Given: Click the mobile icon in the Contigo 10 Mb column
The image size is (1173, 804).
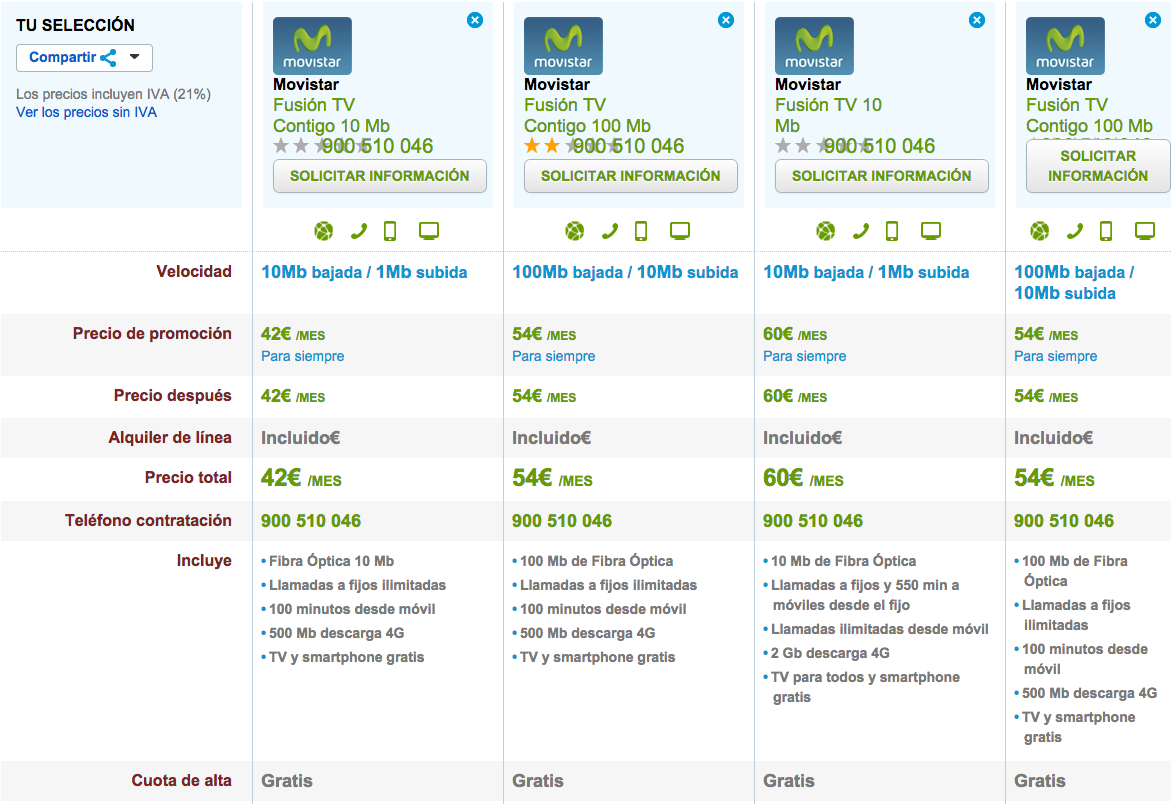Looking at the screenshot, I should point(390,232).
